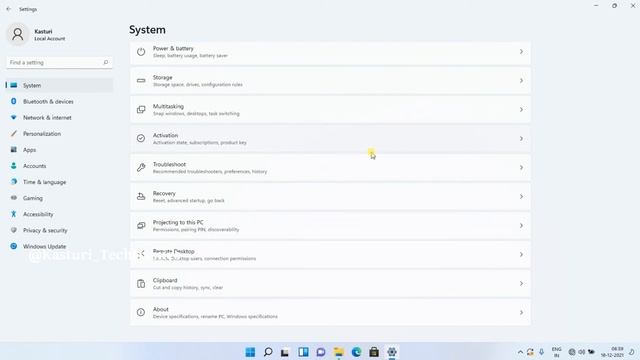640x360 pixels.
Task: Show hidden system tray icons
Action: pos(520,352)
